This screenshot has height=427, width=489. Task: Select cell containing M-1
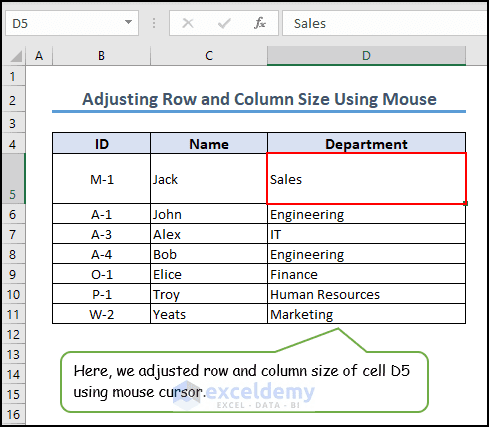pyautogui.click(x=101, y=179)
